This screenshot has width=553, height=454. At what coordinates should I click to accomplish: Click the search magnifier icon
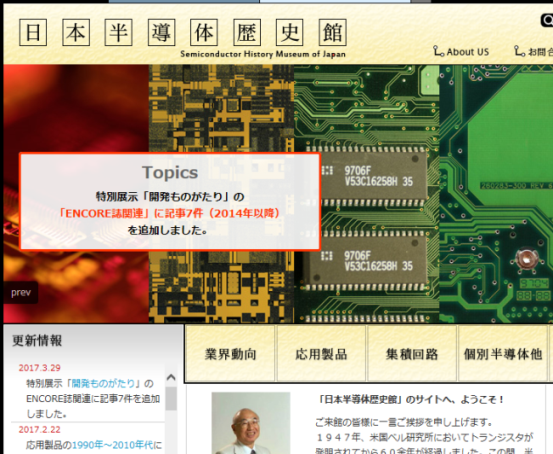[547, 20]
